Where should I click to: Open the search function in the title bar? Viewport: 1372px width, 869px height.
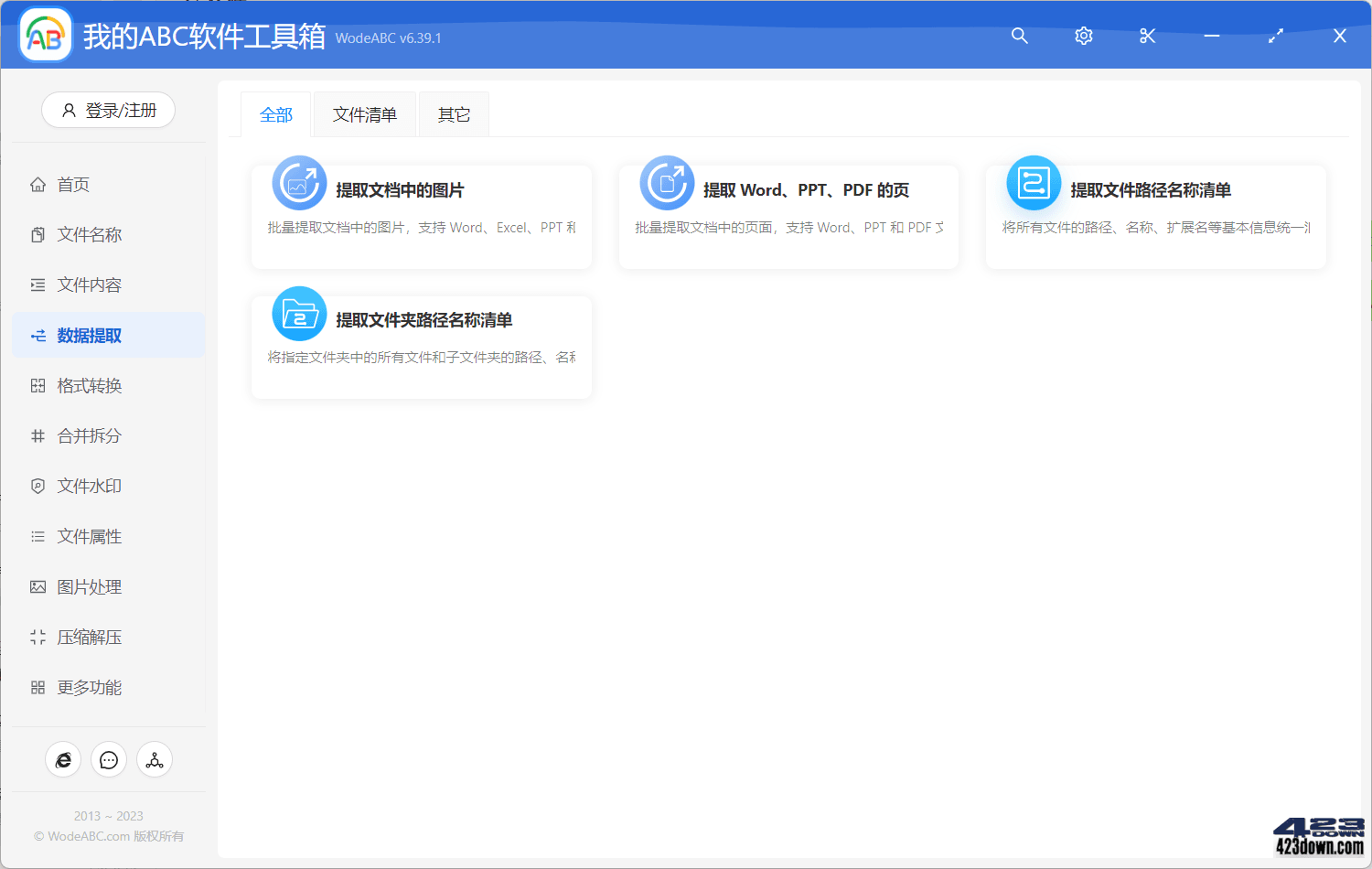coord(1019,36)
